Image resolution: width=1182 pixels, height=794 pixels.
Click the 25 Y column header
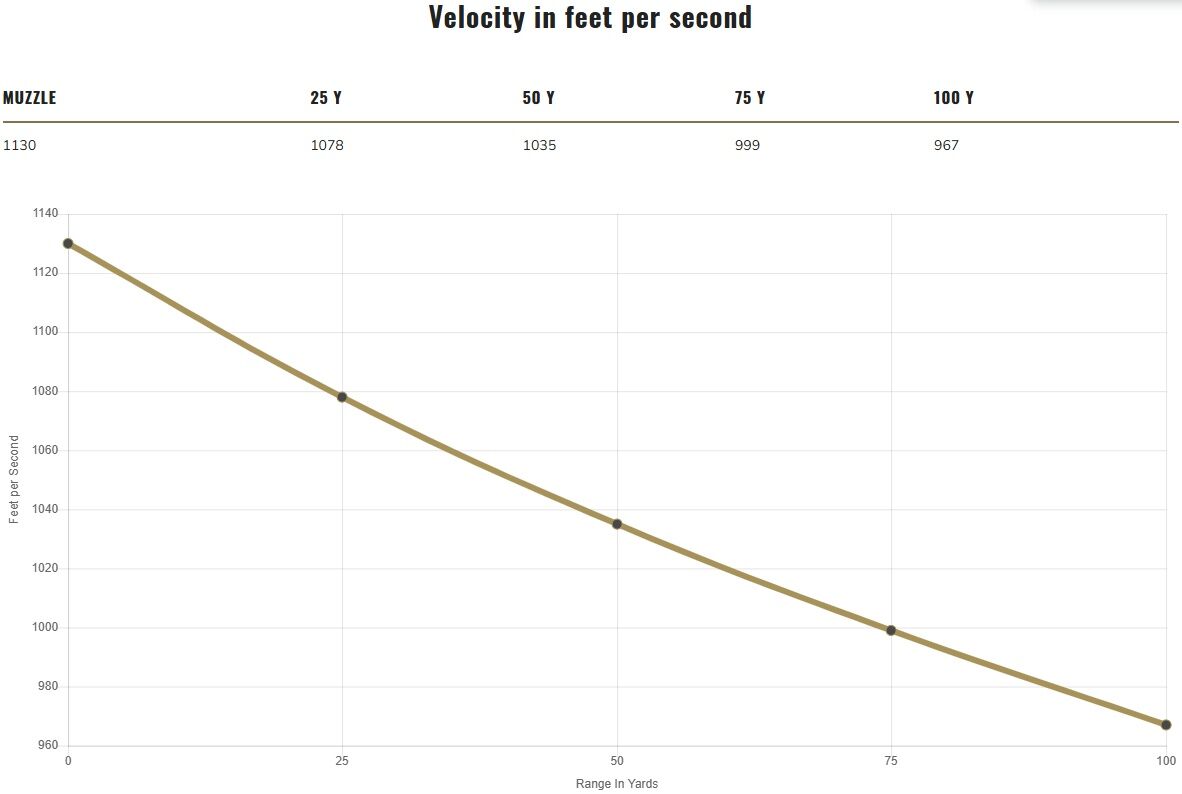326,98
